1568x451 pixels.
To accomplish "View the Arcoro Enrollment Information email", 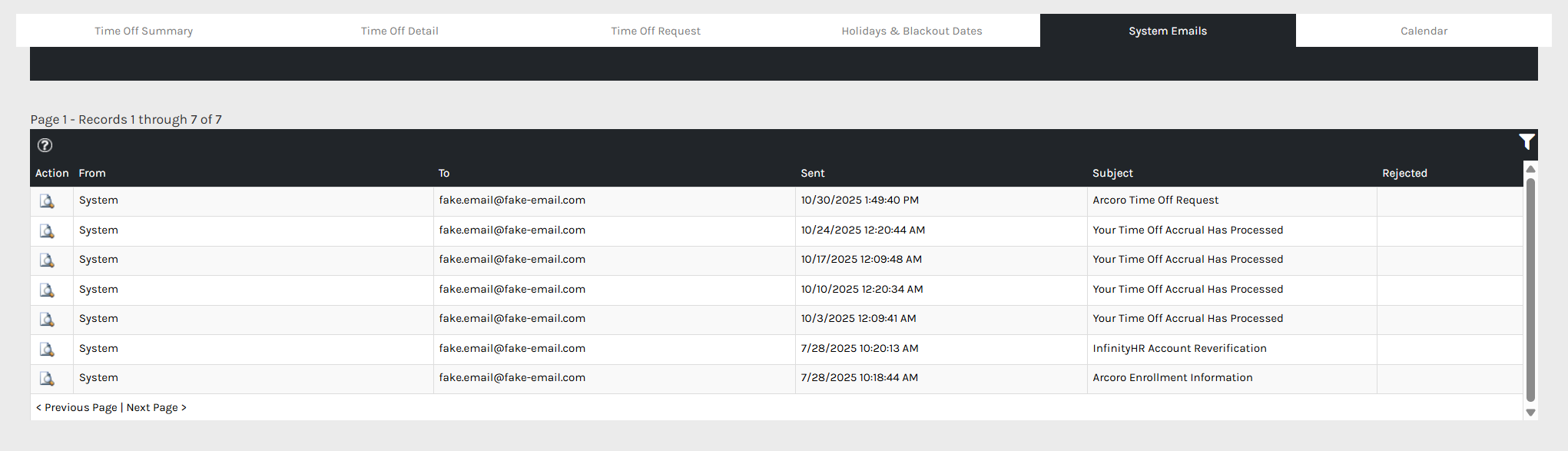I will click(x=47, y=379).
